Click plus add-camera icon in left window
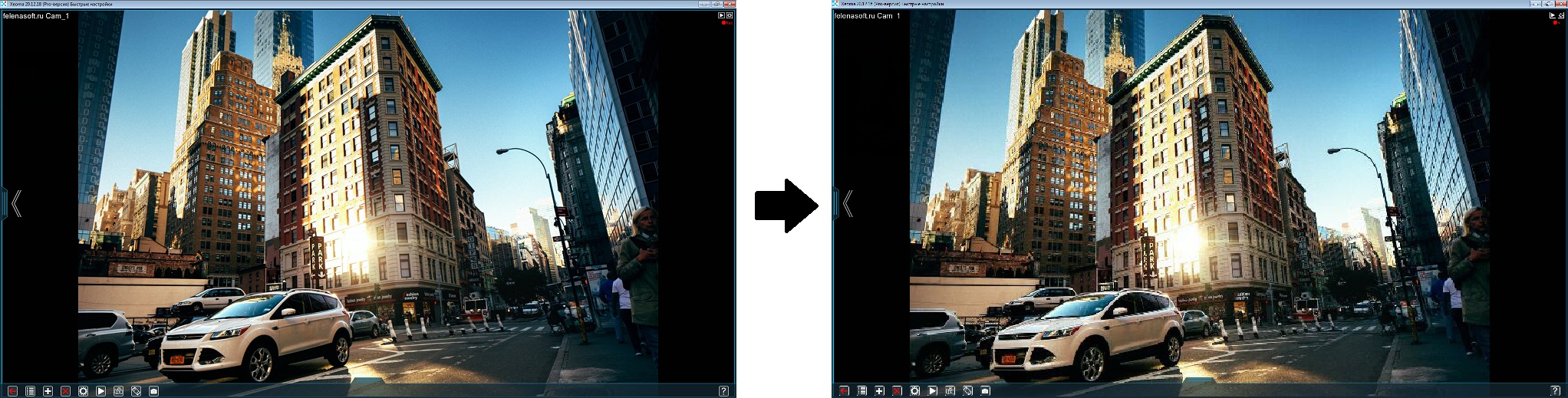Viewport: 1568px width, 398px height. click(x=48, y=391)
